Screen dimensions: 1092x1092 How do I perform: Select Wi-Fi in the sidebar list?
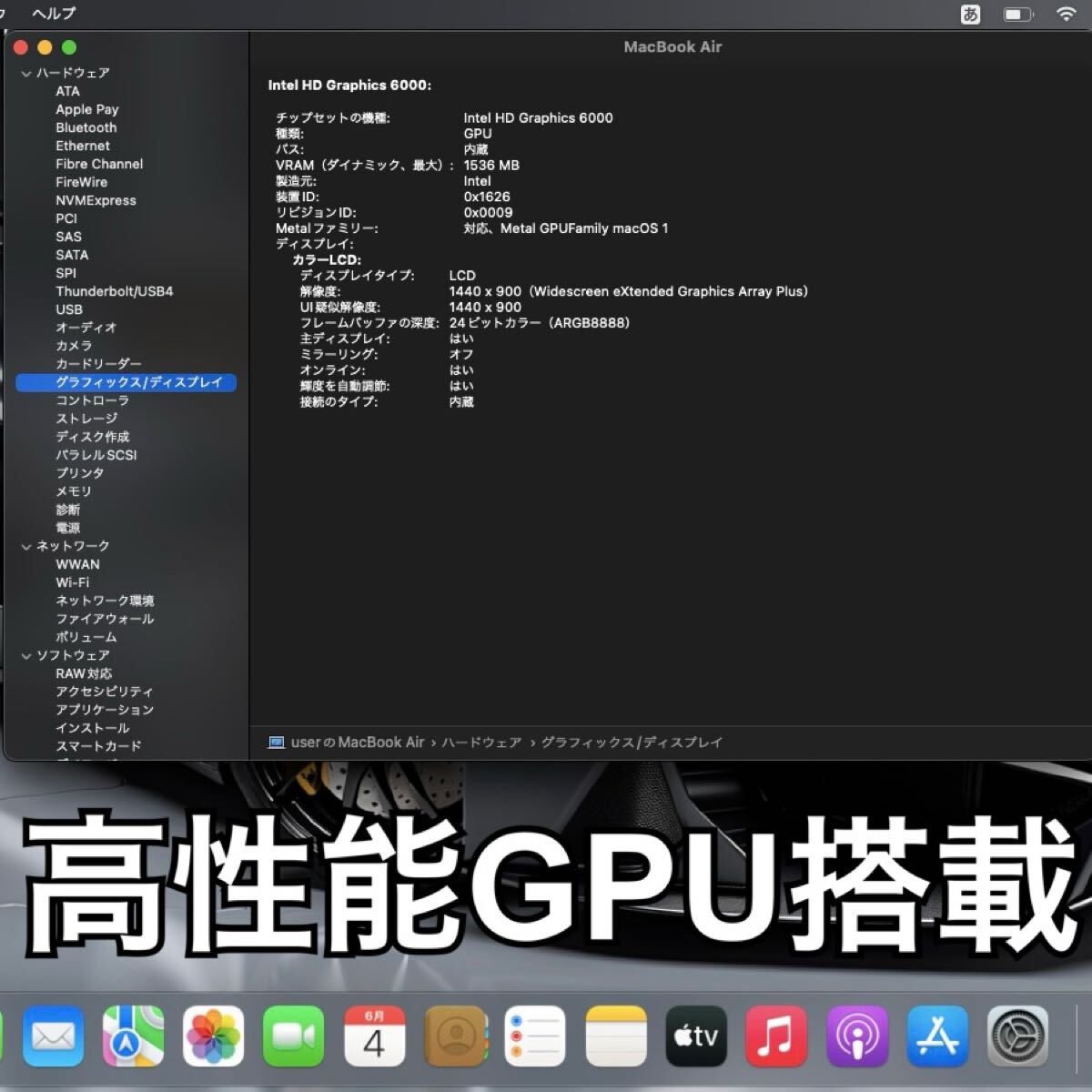pyautogui.click(x=73, y=582)
